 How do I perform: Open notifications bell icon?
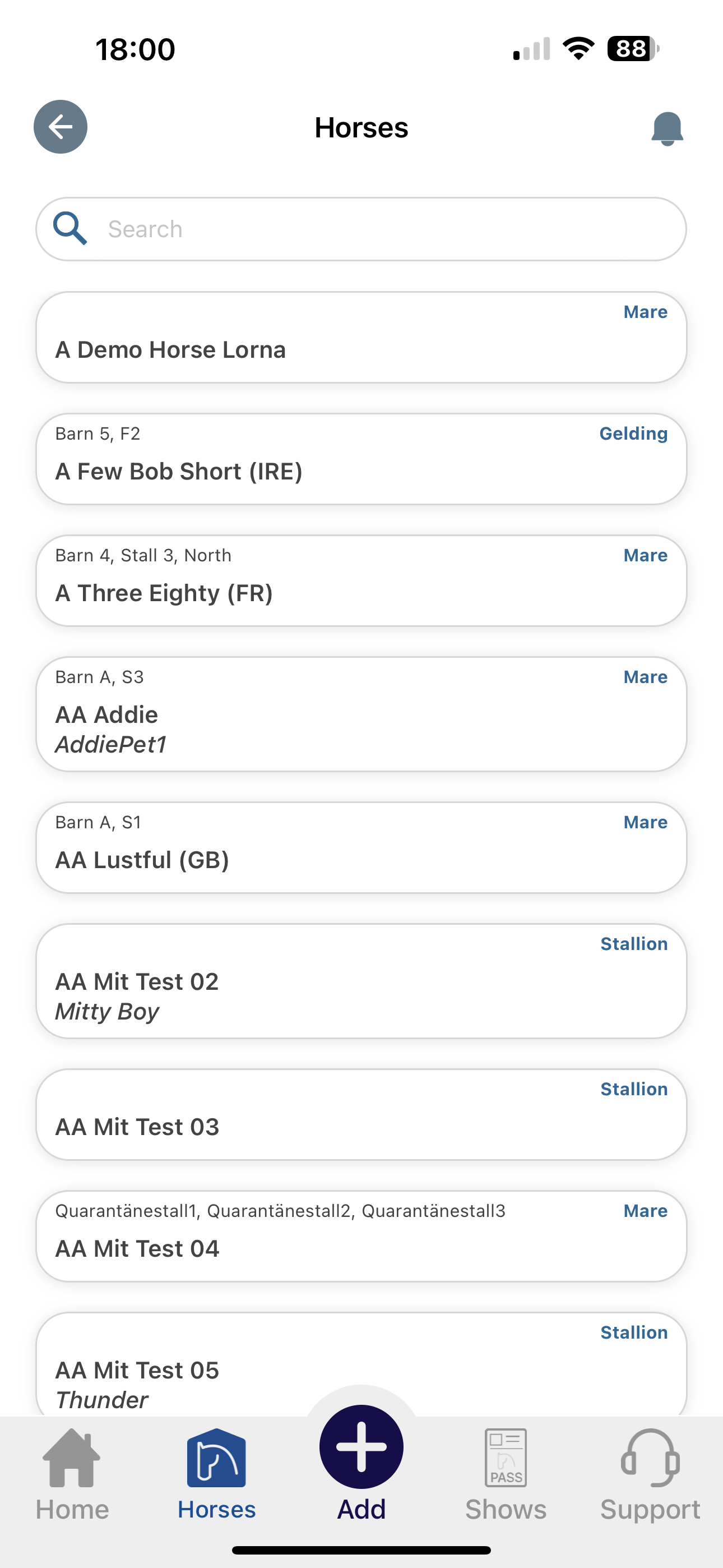pyautogui.click(x=667, y=128)
